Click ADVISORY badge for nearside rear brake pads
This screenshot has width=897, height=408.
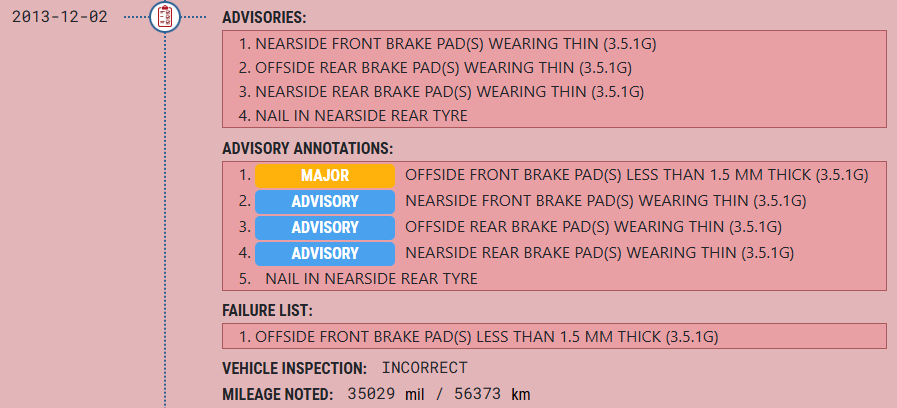(x=325, y=253)
